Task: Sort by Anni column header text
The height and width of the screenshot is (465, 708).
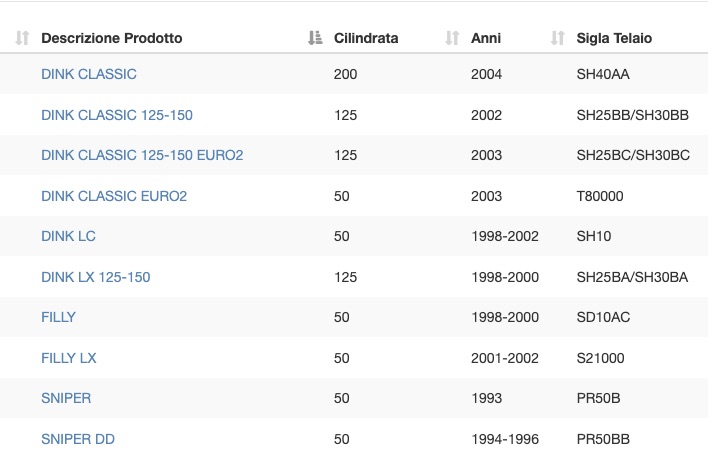Action: pos(486,38)
